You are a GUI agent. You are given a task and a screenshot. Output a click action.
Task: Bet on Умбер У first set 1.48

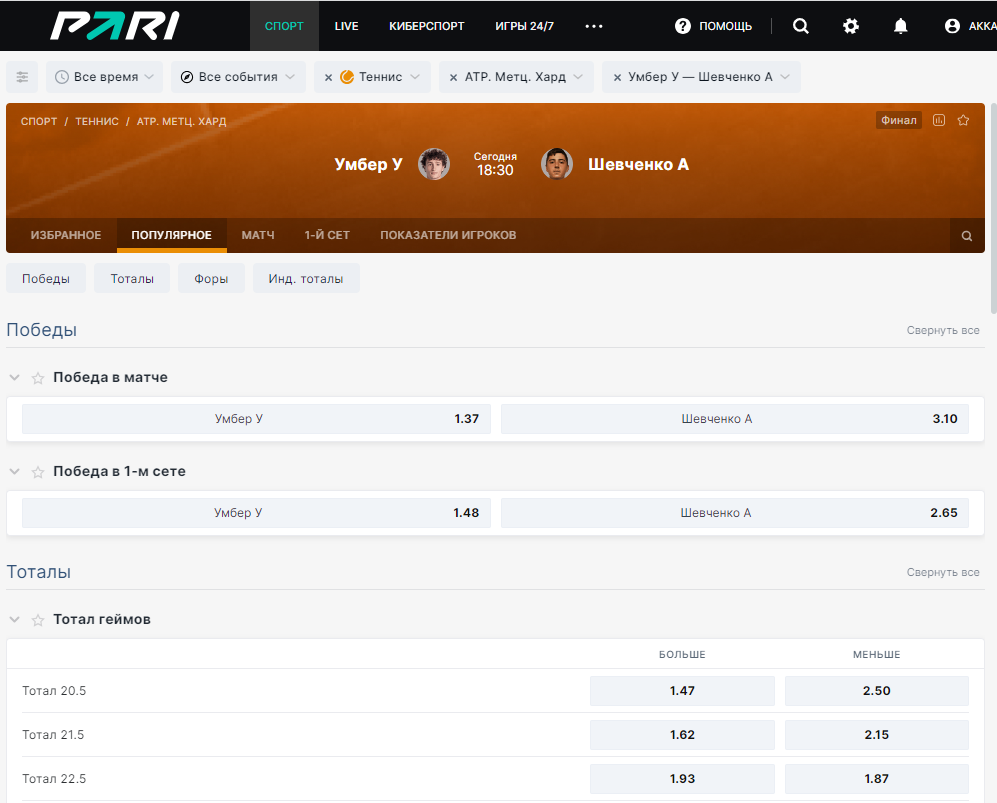(256, 513)
